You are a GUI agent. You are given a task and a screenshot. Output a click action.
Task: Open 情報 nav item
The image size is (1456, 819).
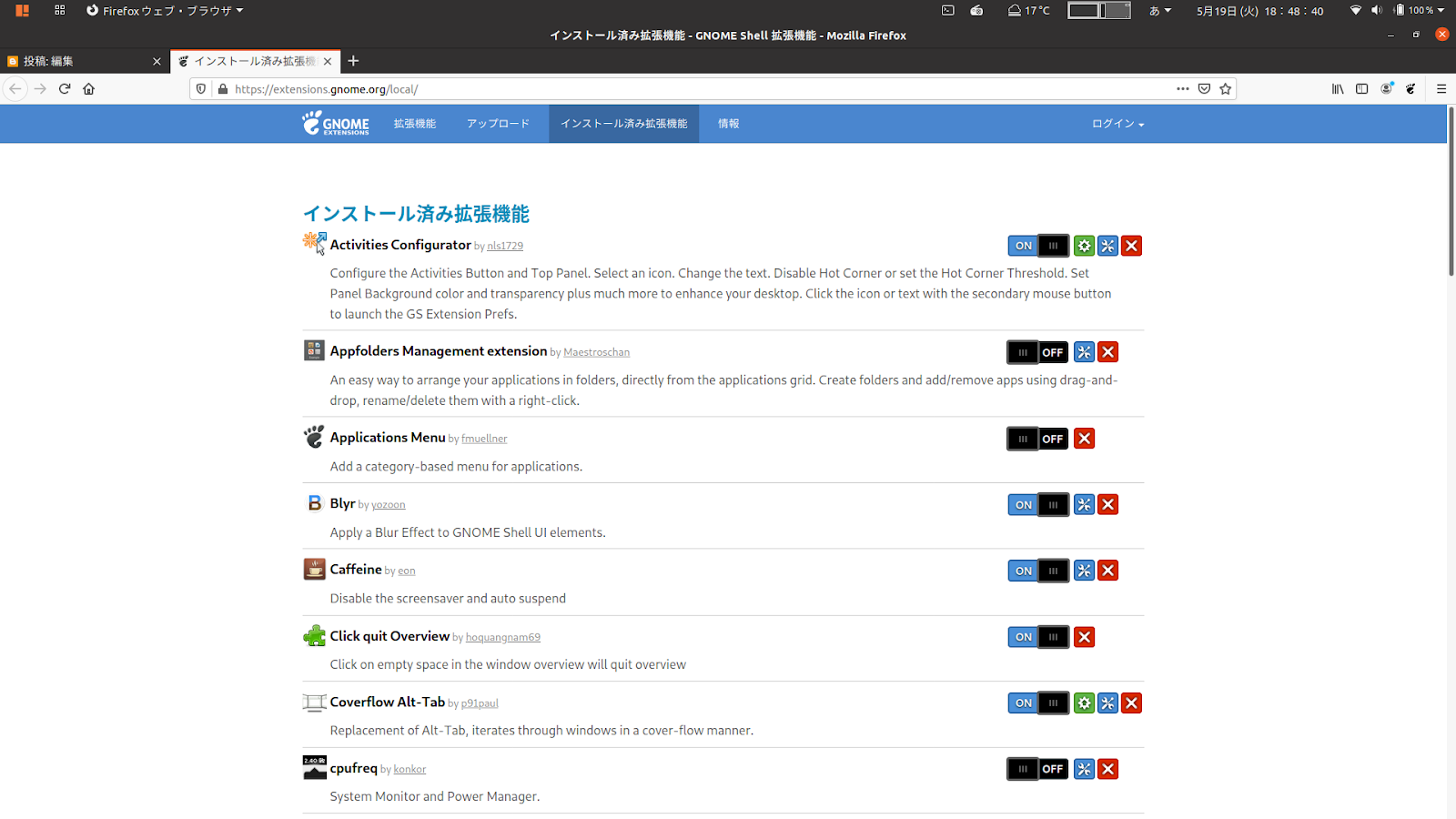728,124
